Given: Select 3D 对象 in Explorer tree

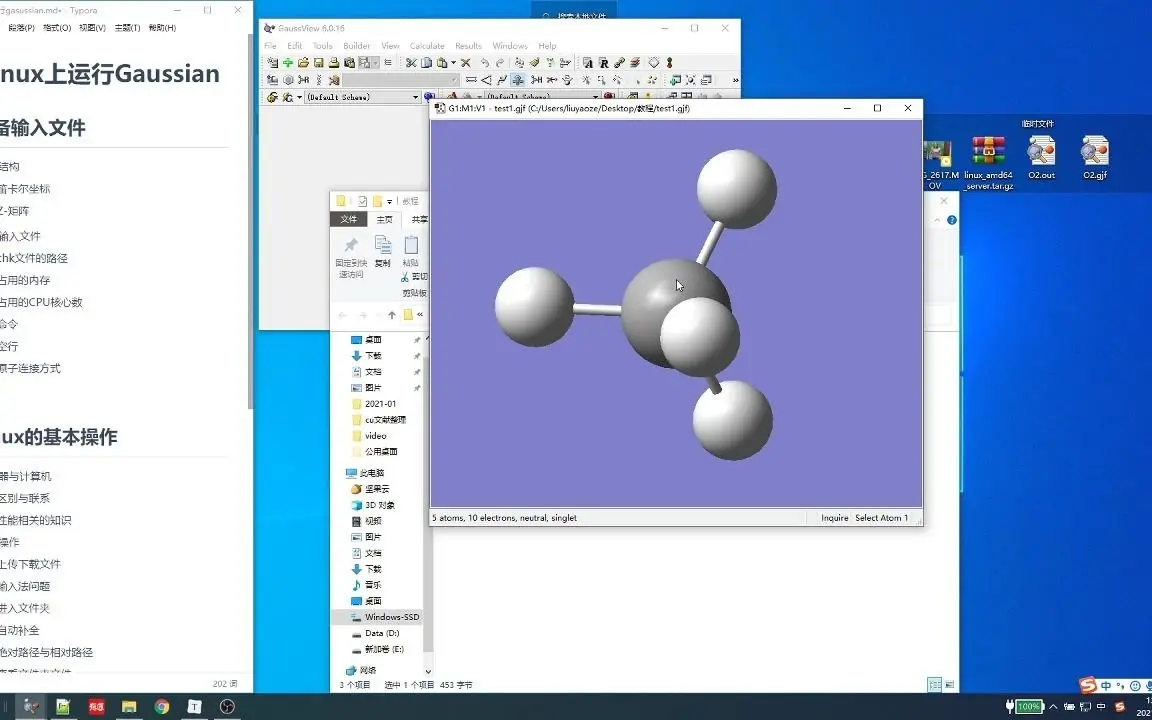Looking at the screenshot, I should click(380, 505).
